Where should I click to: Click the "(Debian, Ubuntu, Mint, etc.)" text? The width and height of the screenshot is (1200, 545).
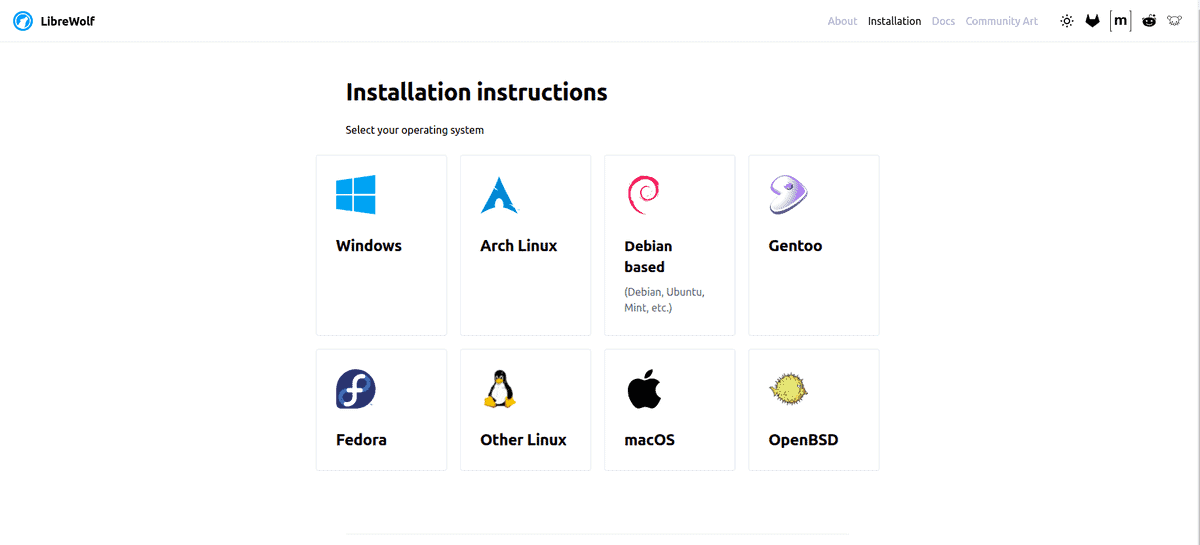pos(664,300)
